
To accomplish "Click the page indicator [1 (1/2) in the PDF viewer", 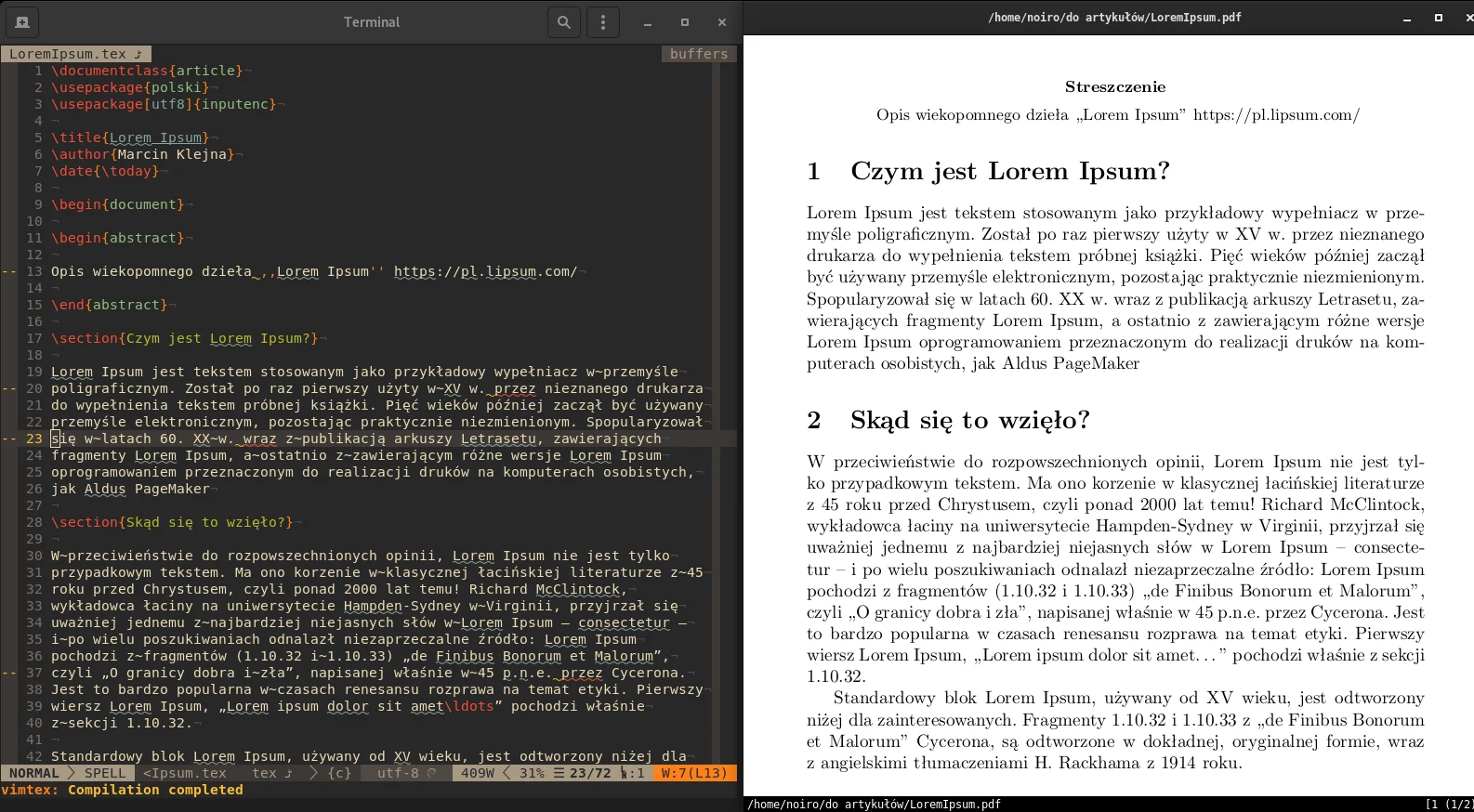I will (1449, 805).
